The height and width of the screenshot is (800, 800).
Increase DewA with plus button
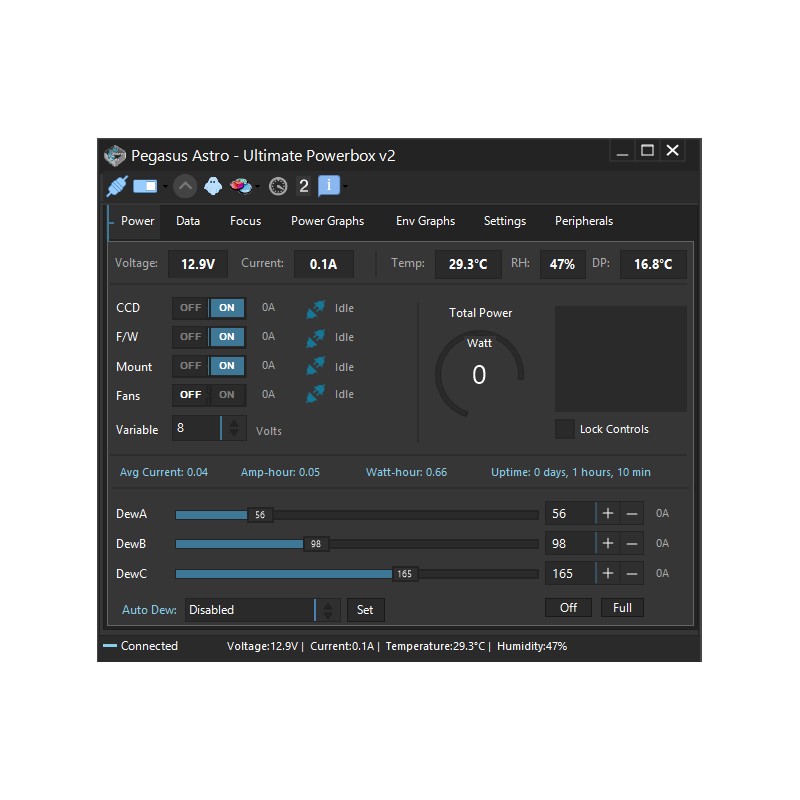coord(608,513)
